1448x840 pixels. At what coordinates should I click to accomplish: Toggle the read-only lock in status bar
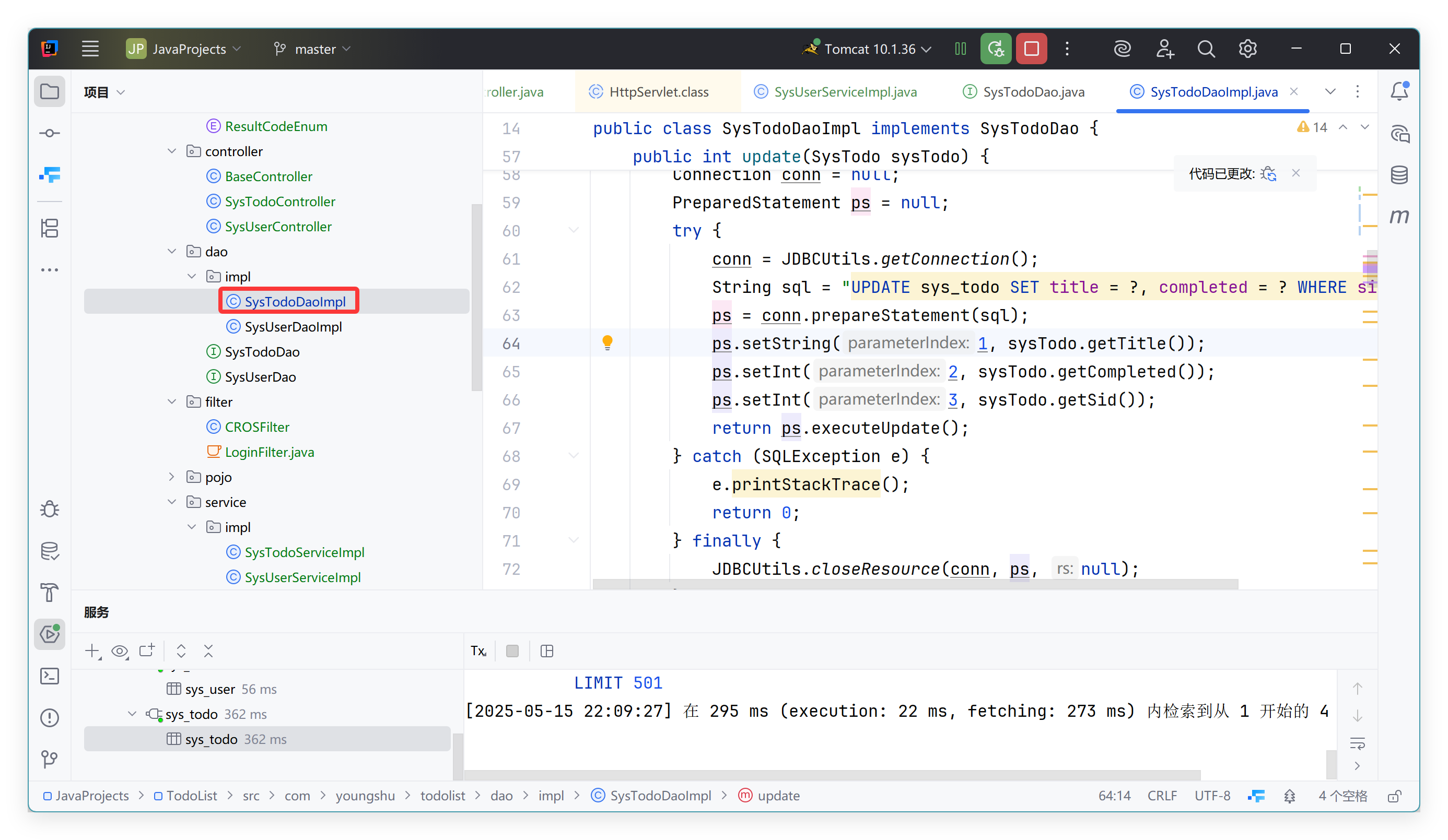coord(1395,796)
